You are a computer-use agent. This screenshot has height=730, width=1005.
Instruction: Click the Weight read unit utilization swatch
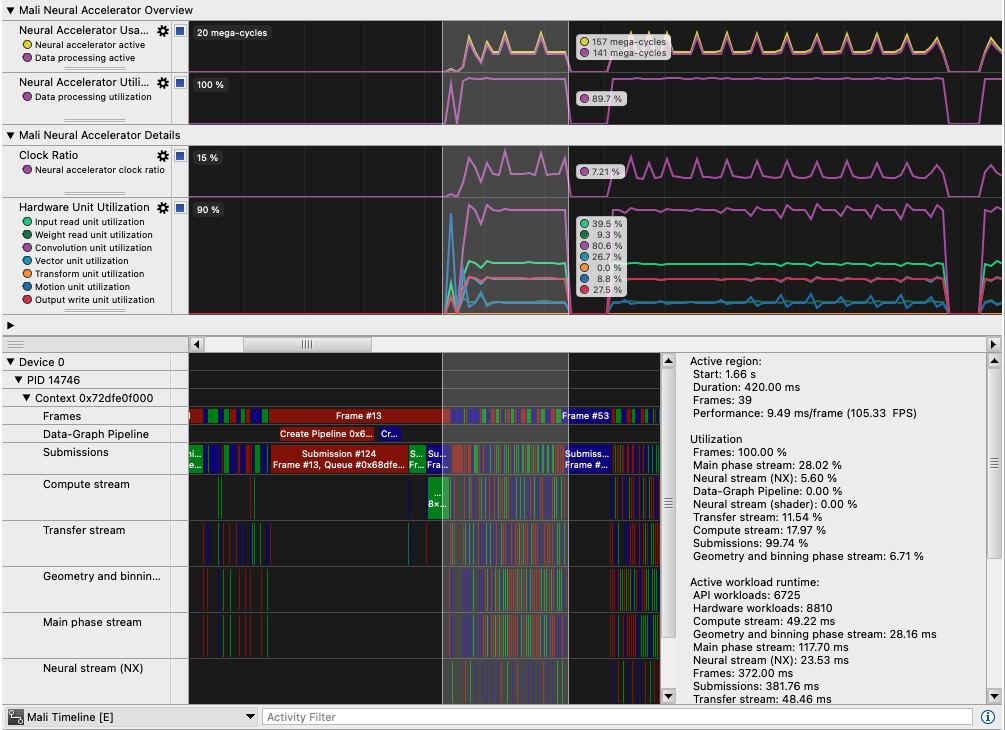[x=27, y=235]
